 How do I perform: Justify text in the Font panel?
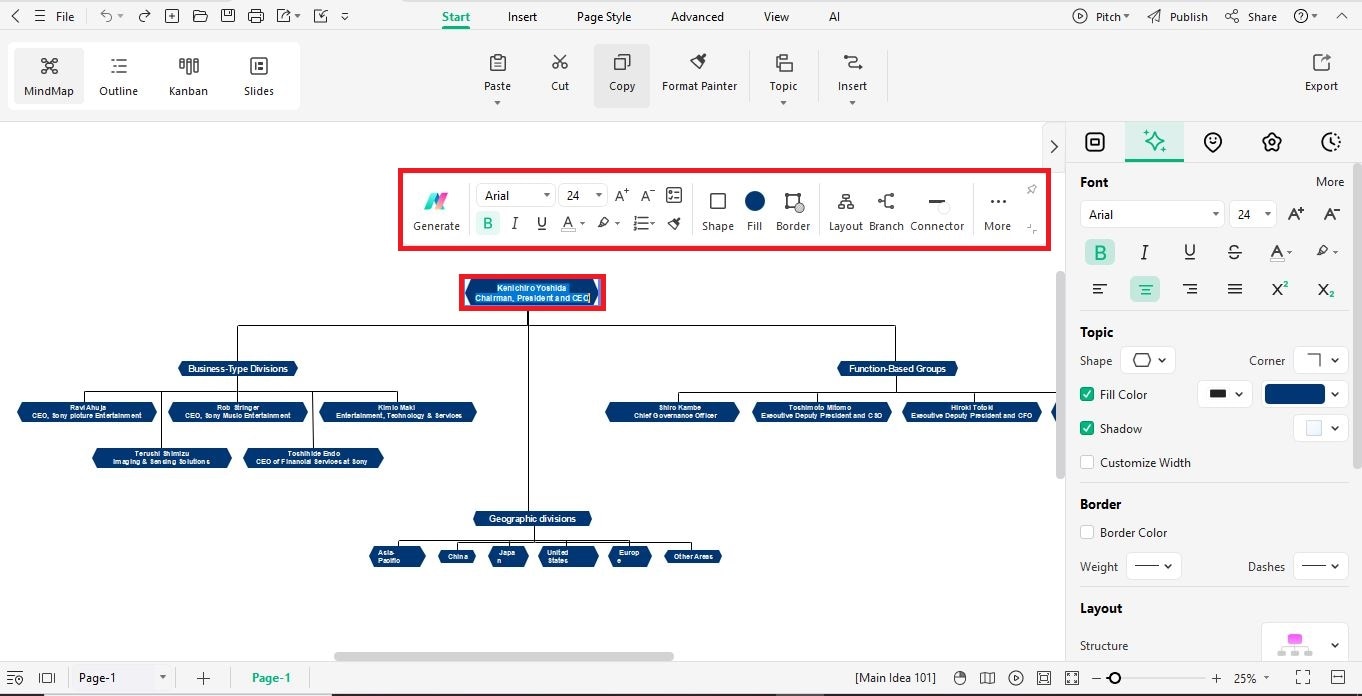pyautogui.click(x=1235, y=290)
